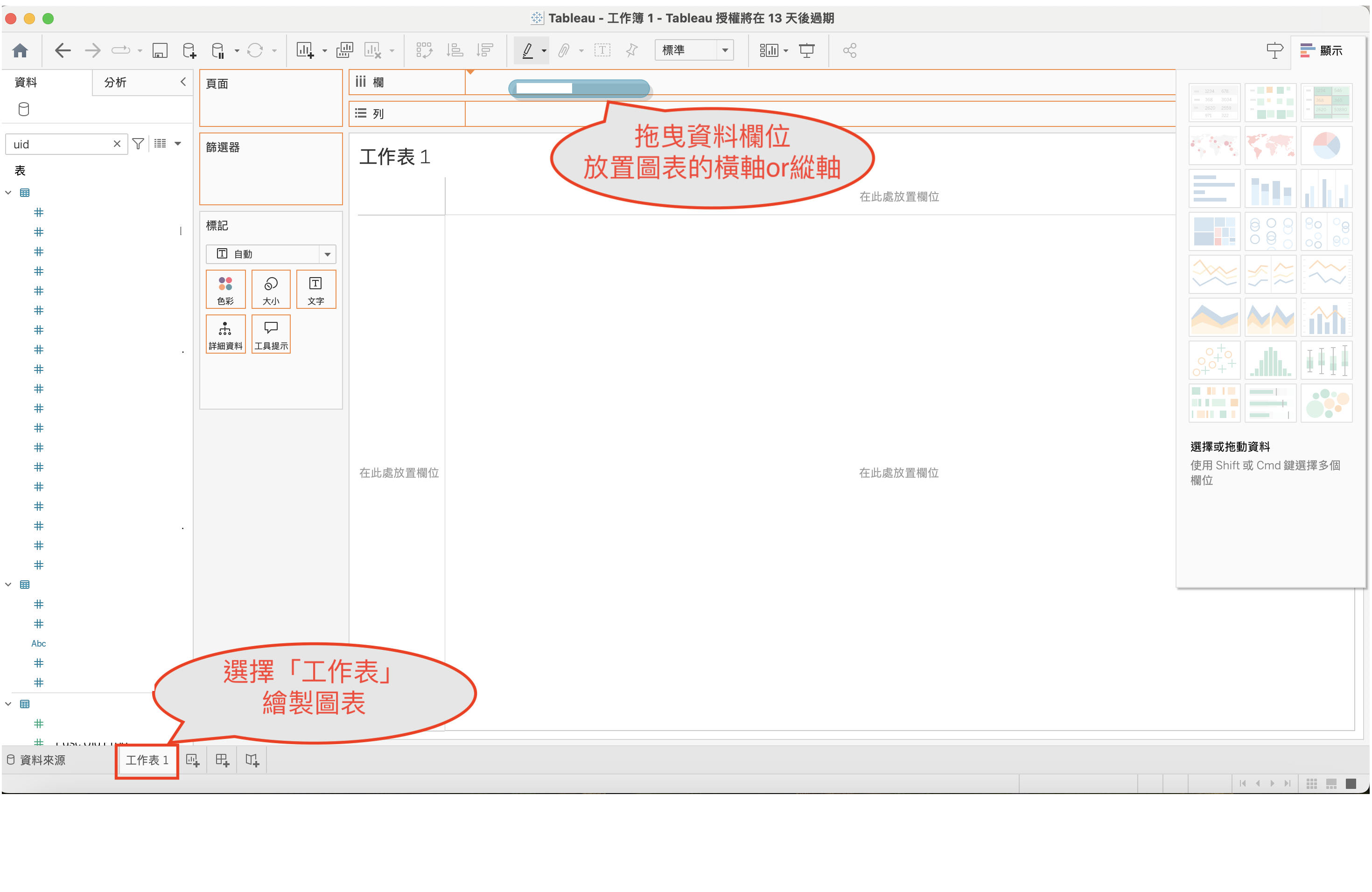
Task: Show mark labels toggle icon
Action: 602,51
